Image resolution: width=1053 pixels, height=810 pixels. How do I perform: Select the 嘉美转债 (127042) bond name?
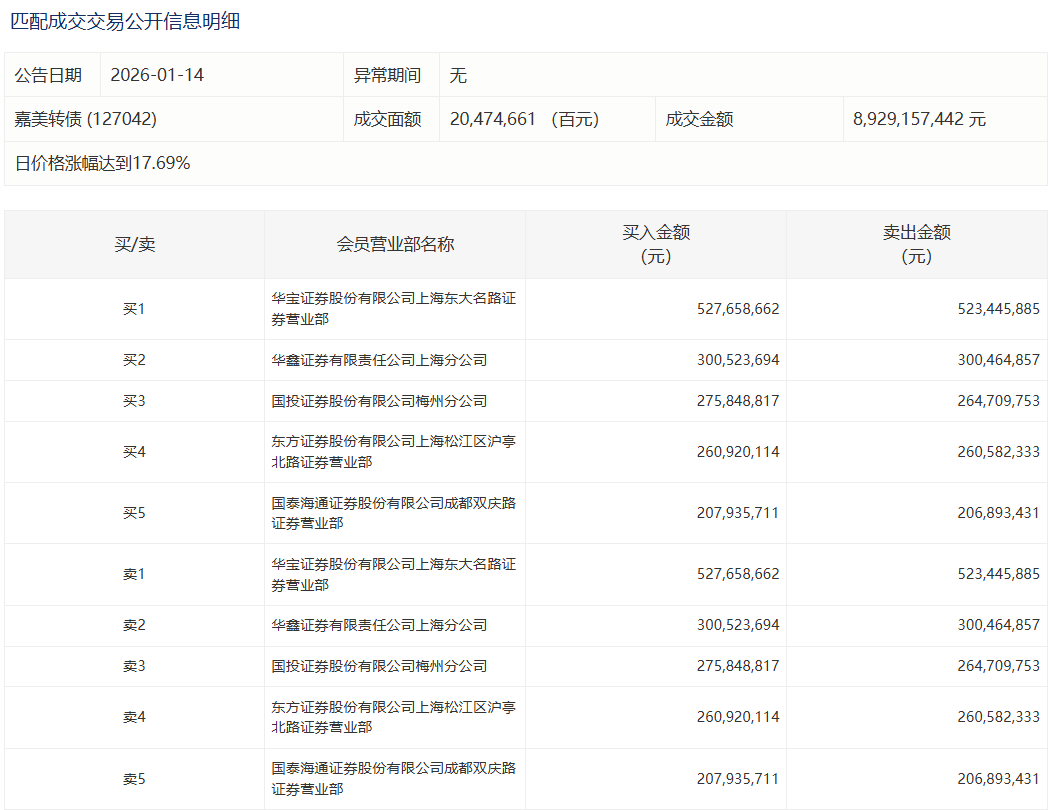tap(85, 119)
